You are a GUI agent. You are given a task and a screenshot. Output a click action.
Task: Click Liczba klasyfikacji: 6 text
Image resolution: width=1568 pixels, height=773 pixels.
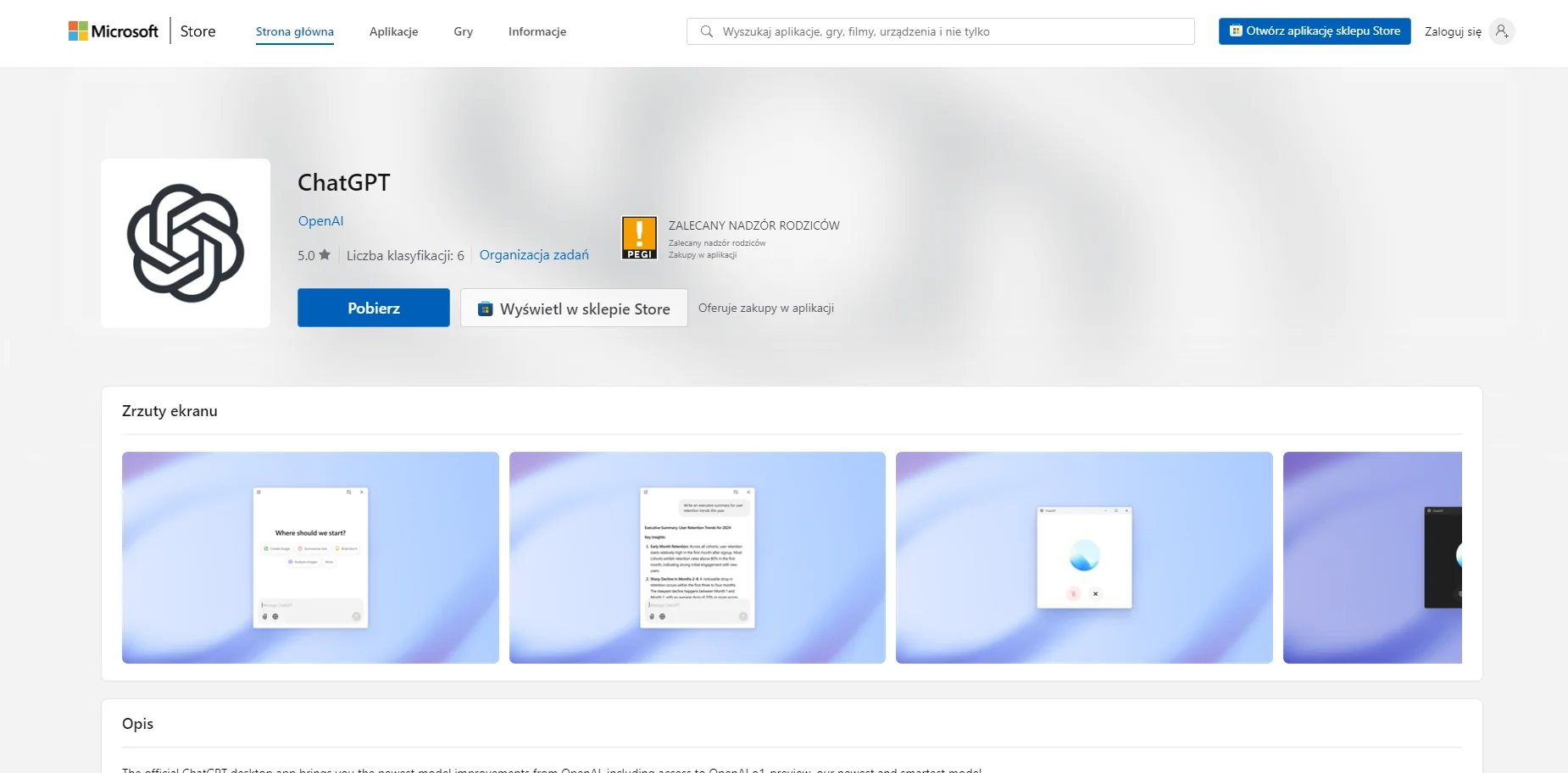(405, 255)
